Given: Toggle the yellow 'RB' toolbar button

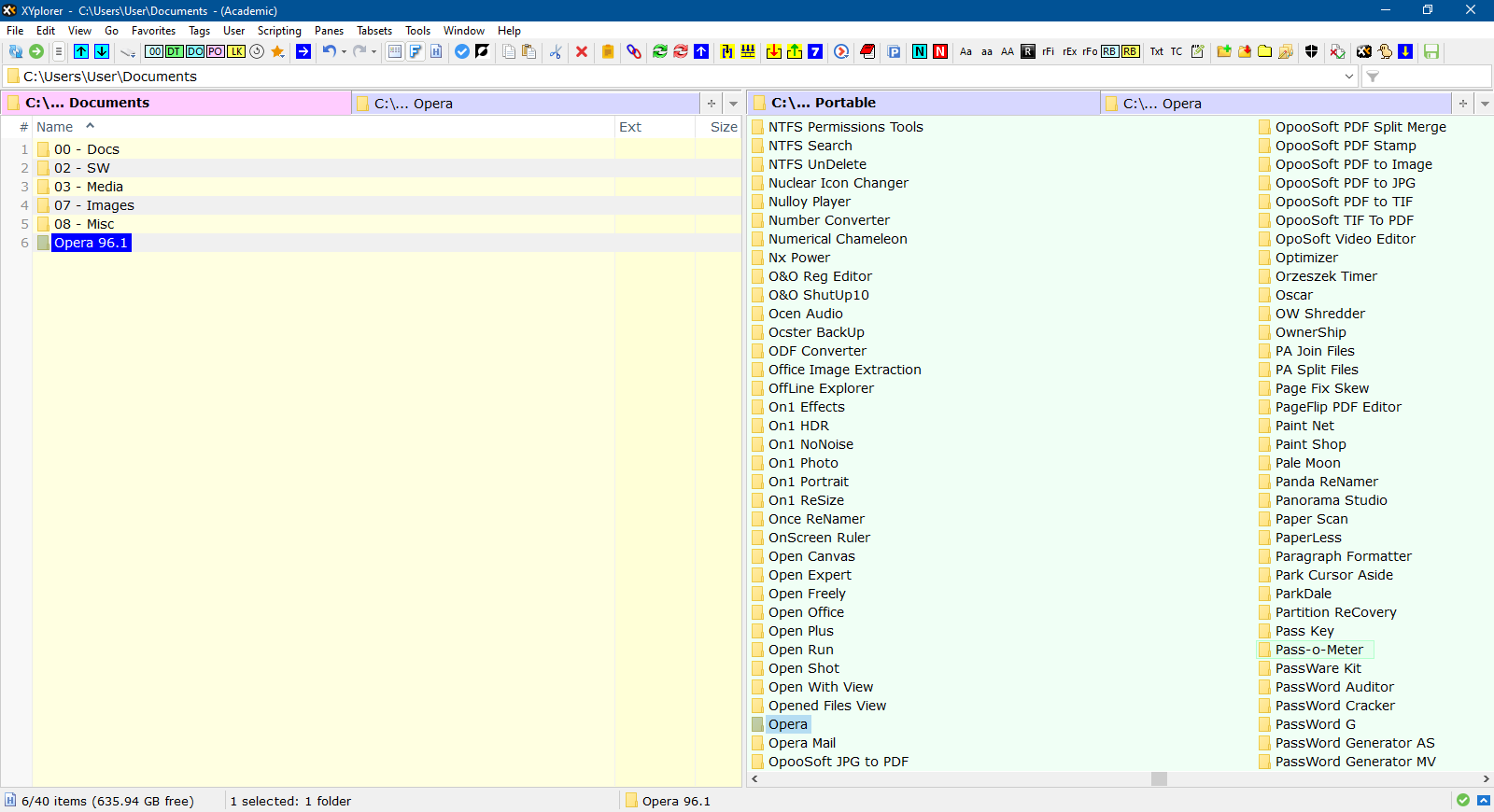Looking at the screenshot, I should pyautogui.click(x=1130, y=51).
